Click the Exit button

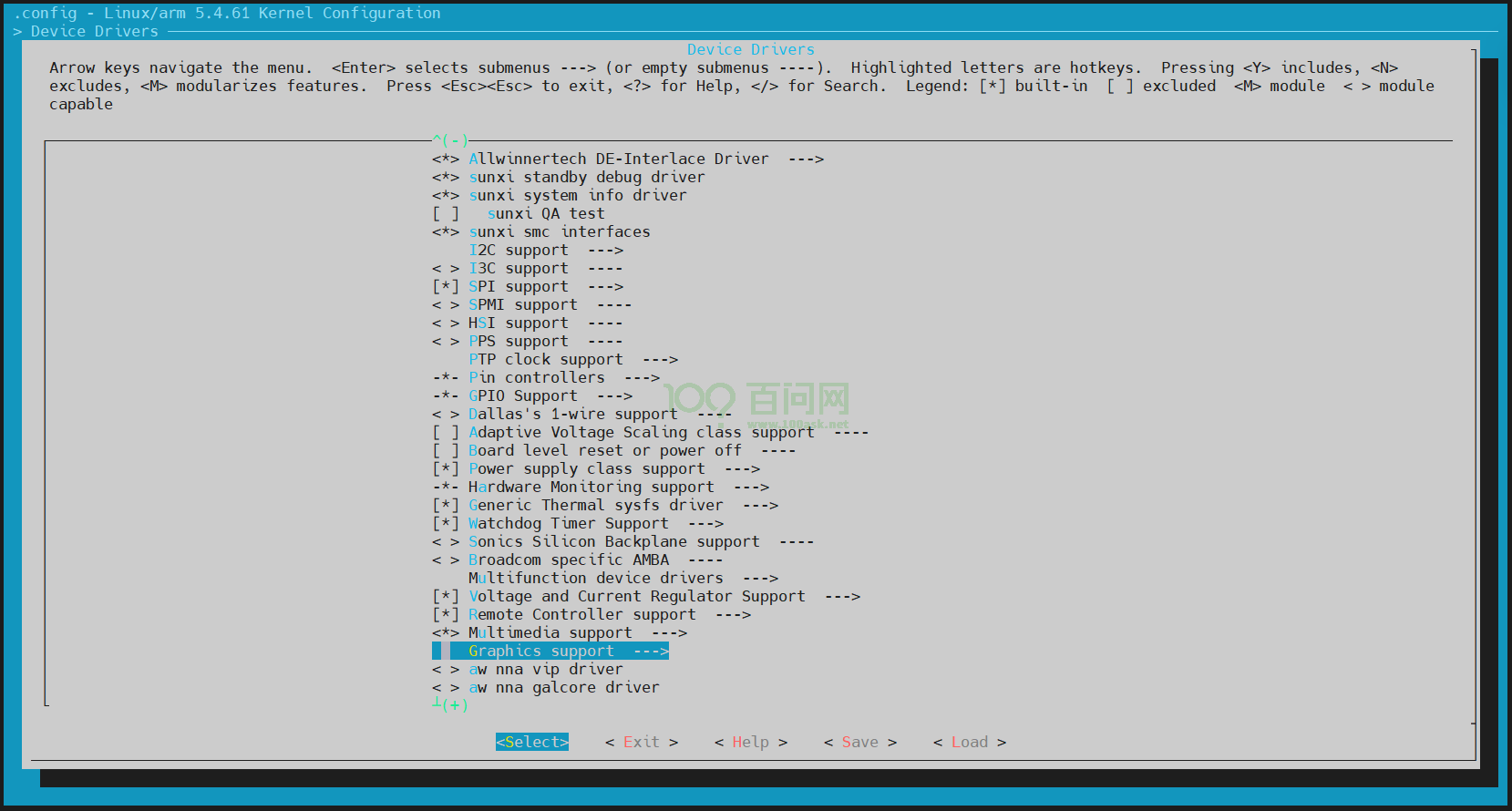(641, 743)
